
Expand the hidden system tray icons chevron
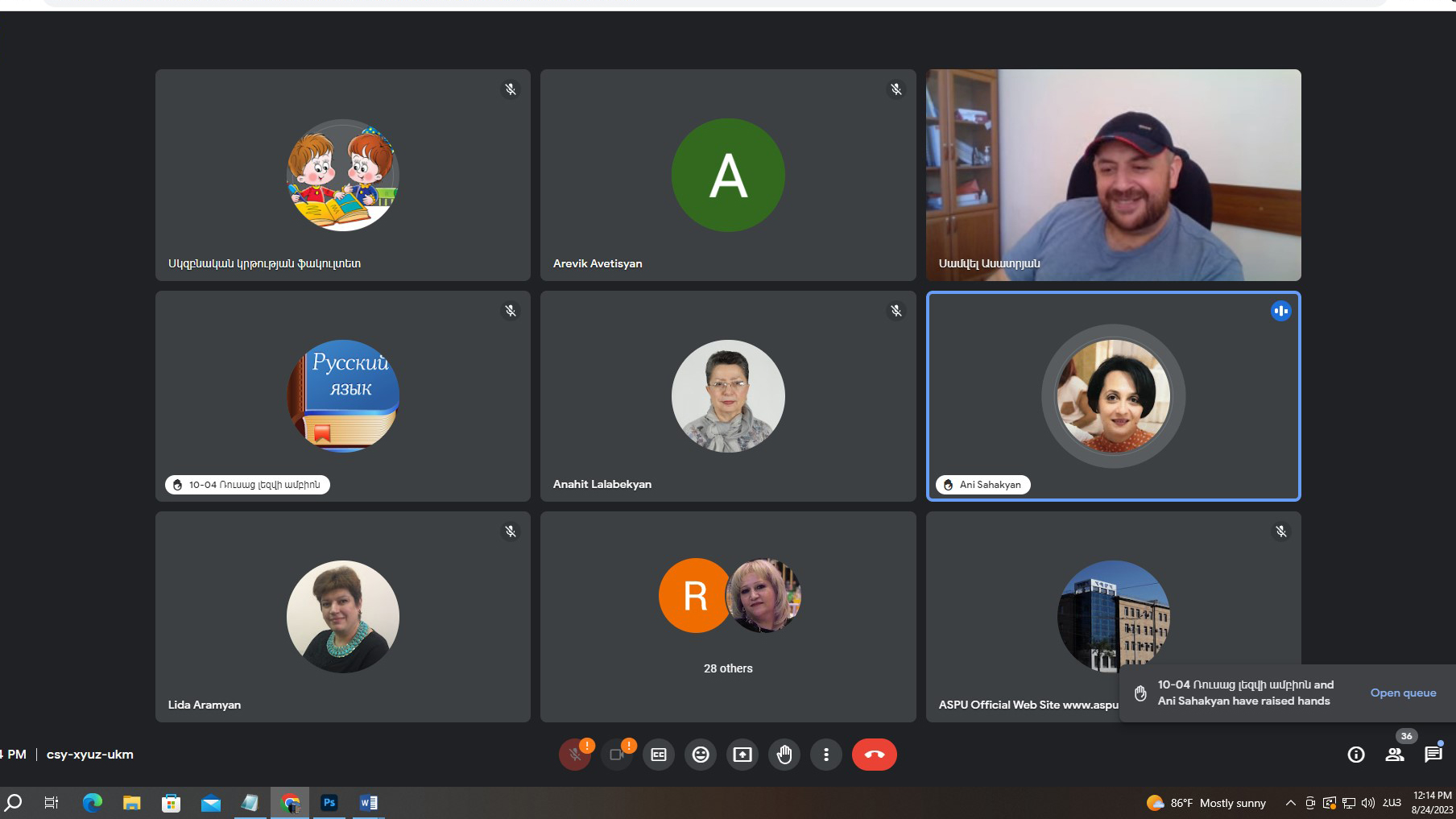[1290, 803]
